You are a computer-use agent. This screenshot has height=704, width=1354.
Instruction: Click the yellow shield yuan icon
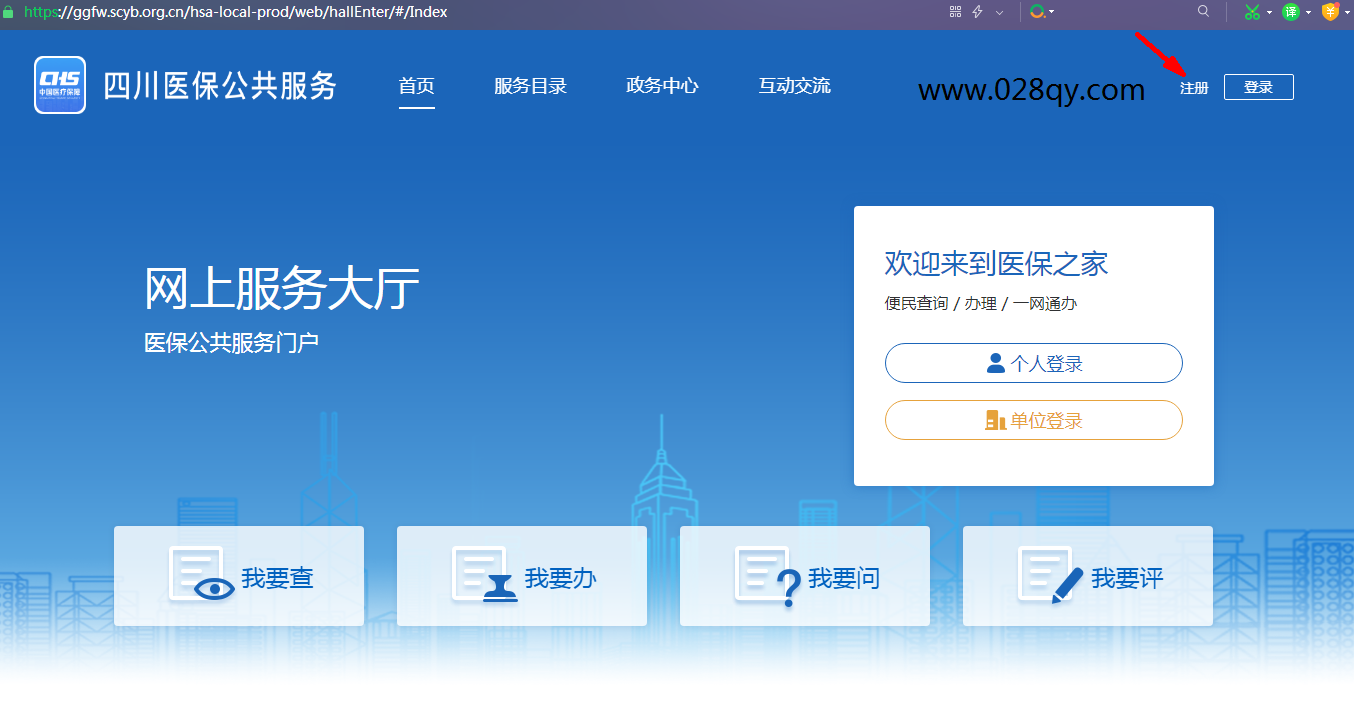tap(1330, 12)
